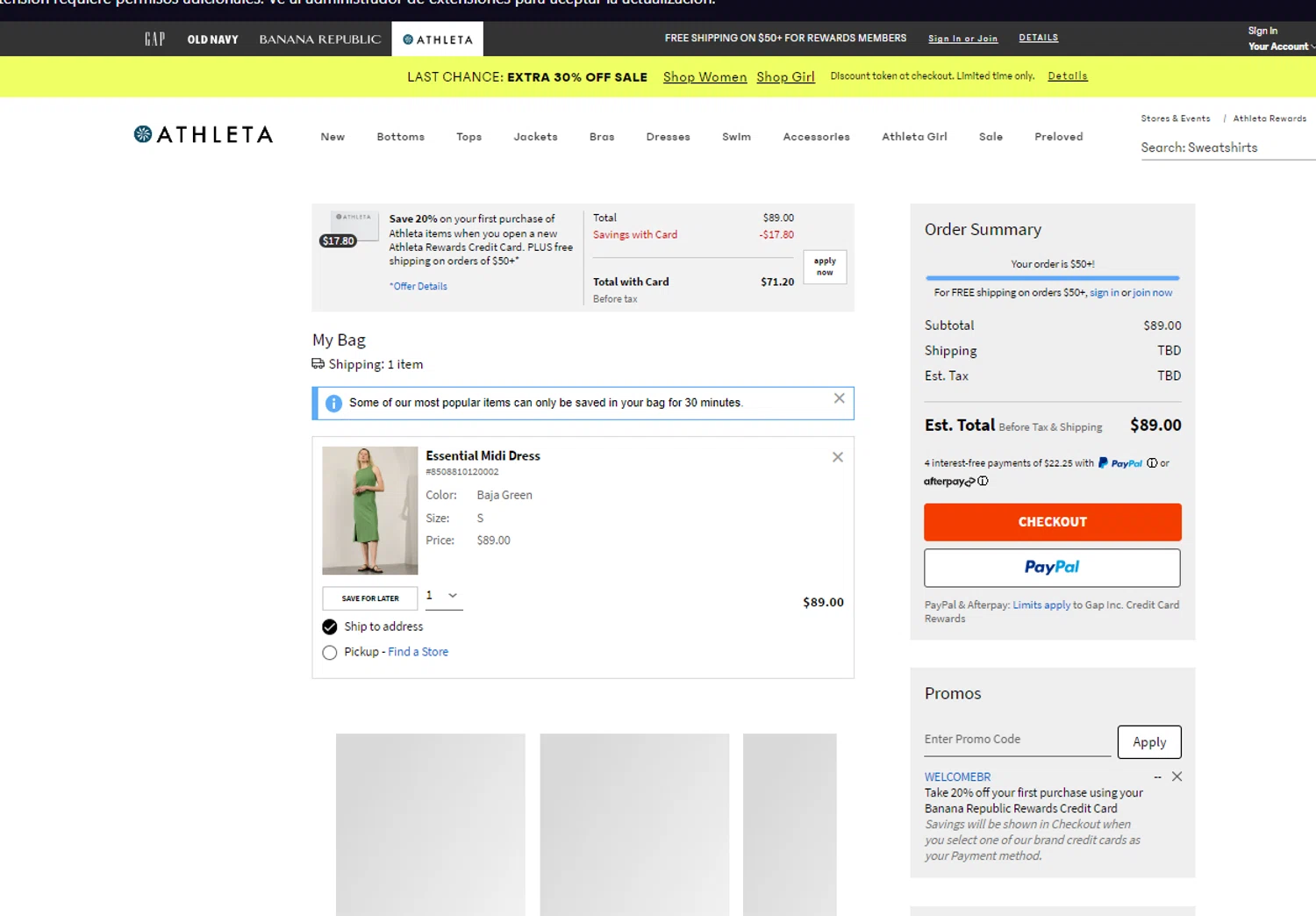The image size is (1316, 916).
Task: Click Find a Store link
Action: [x=418, y=652]
